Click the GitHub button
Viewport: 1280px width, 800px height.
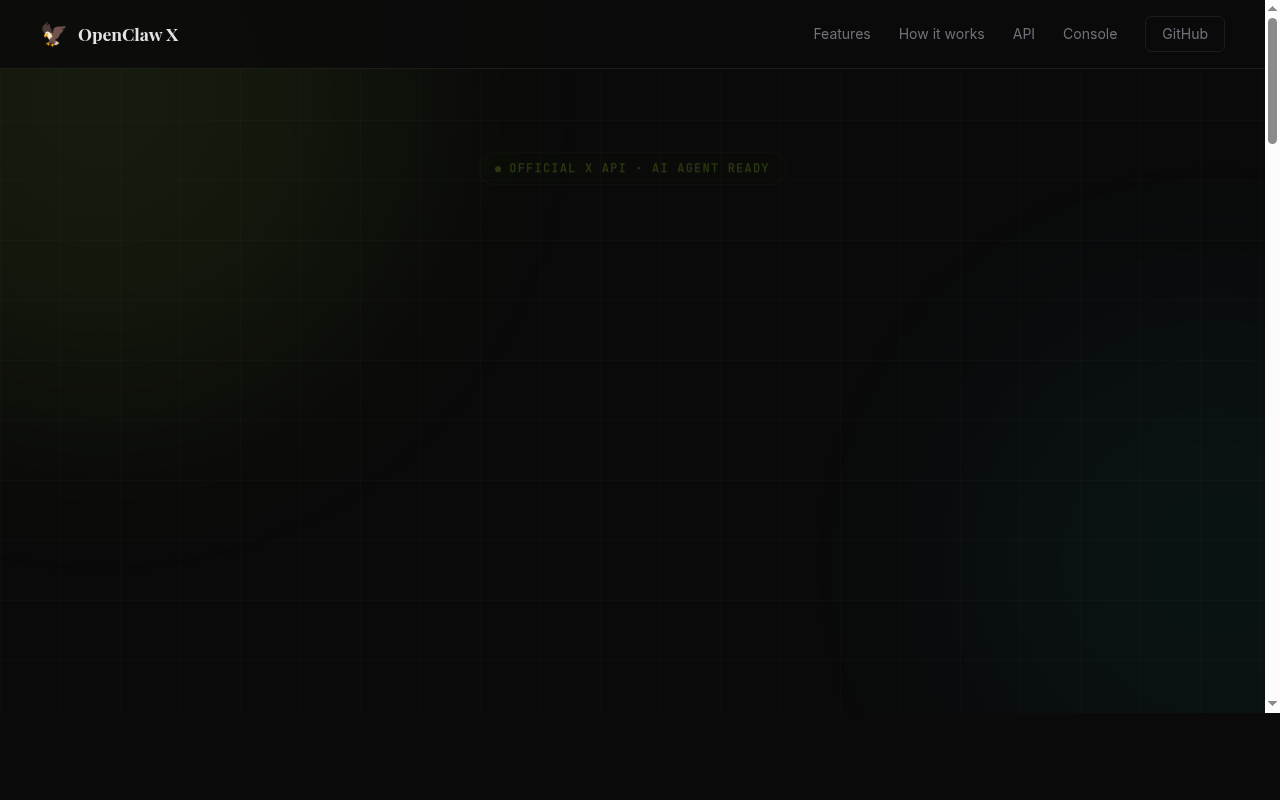pyautogui.click(x=1185, y=34)
